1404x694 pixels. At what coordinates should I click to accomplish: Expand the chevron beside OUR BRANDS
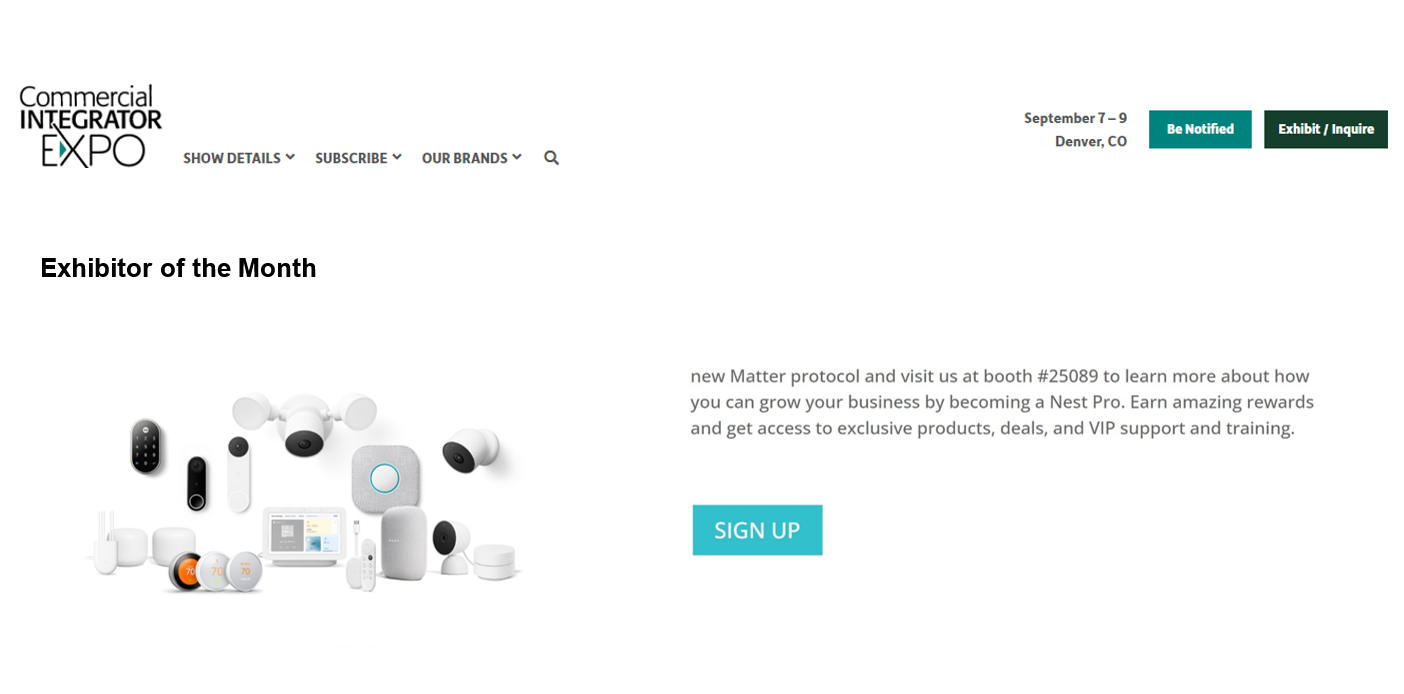(x=517, y=157)
